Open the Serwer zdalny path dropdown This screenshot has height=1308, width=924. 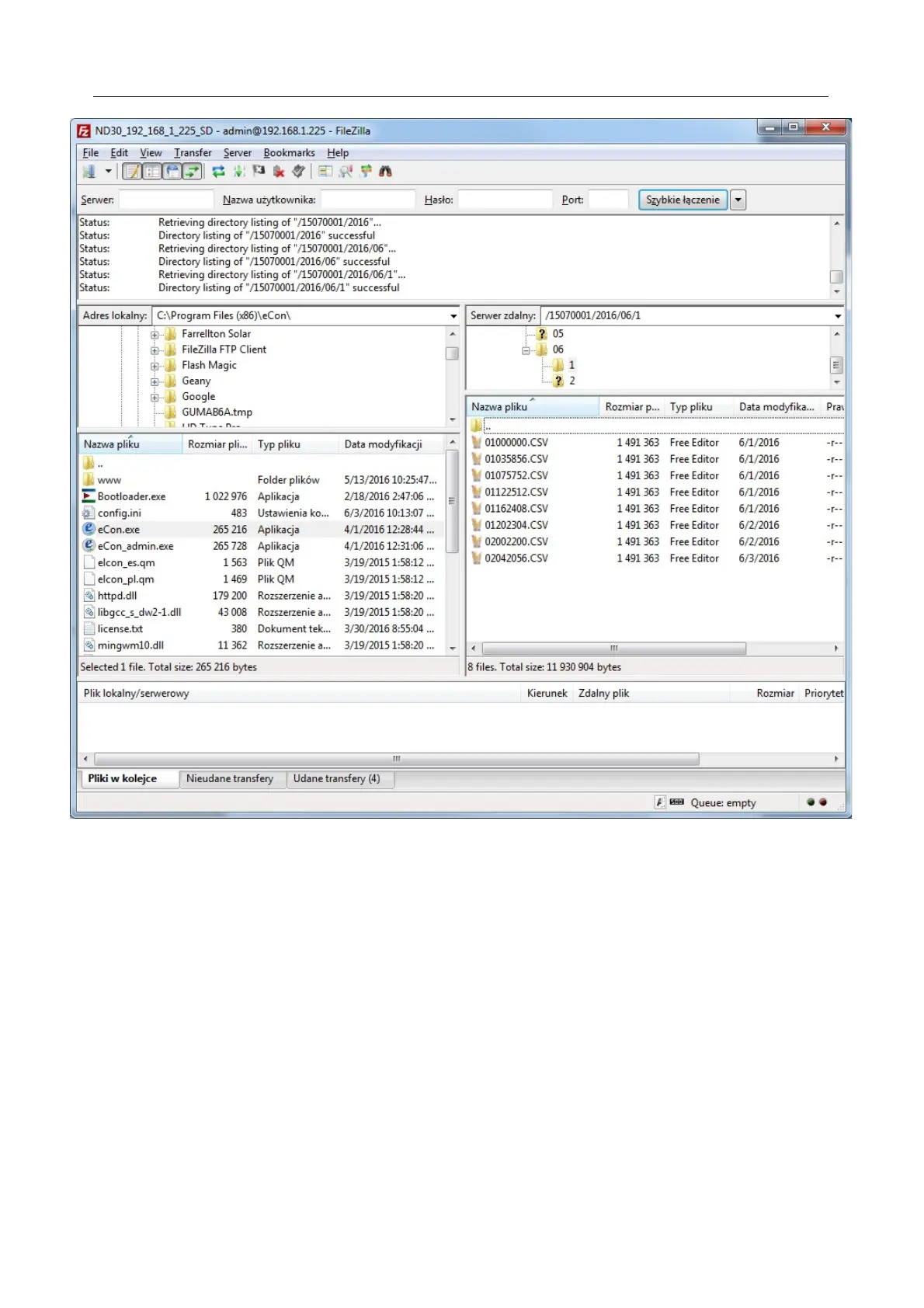point(838,316)
